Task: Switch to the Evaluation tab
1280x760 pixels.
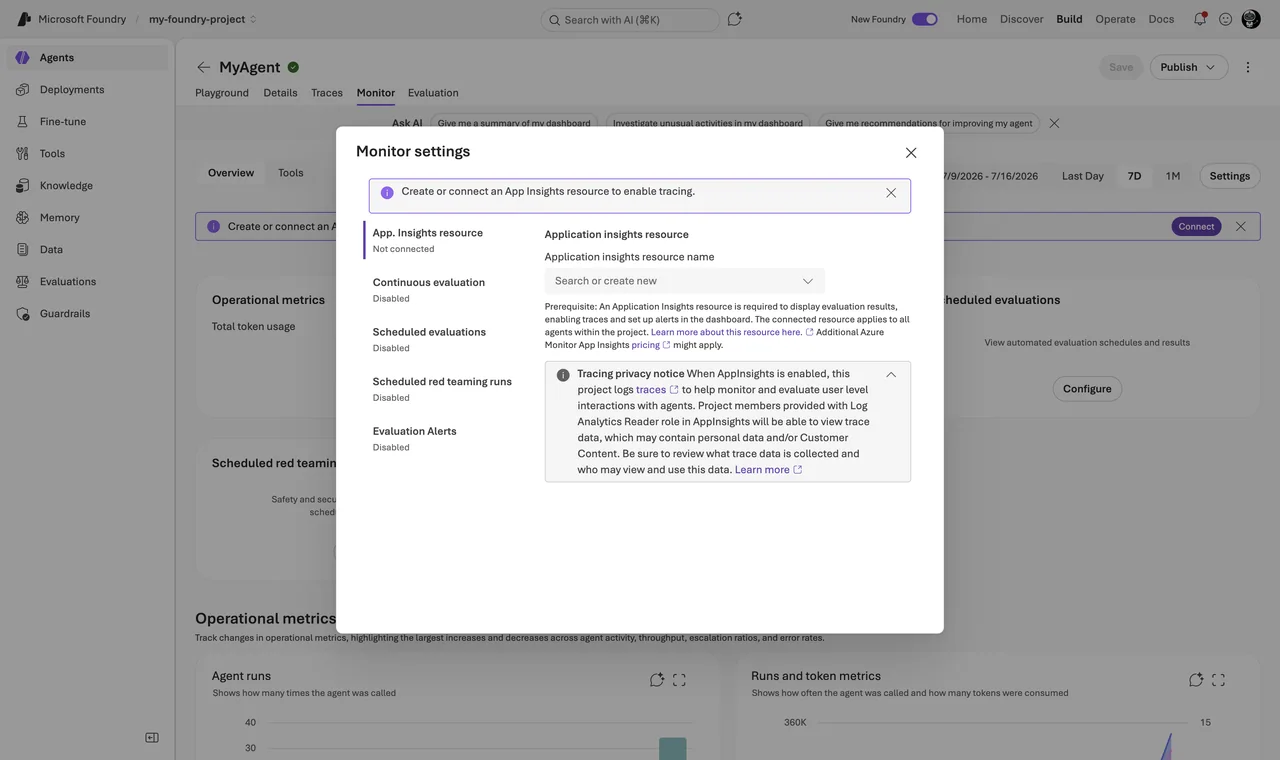Action: point(433,93)
